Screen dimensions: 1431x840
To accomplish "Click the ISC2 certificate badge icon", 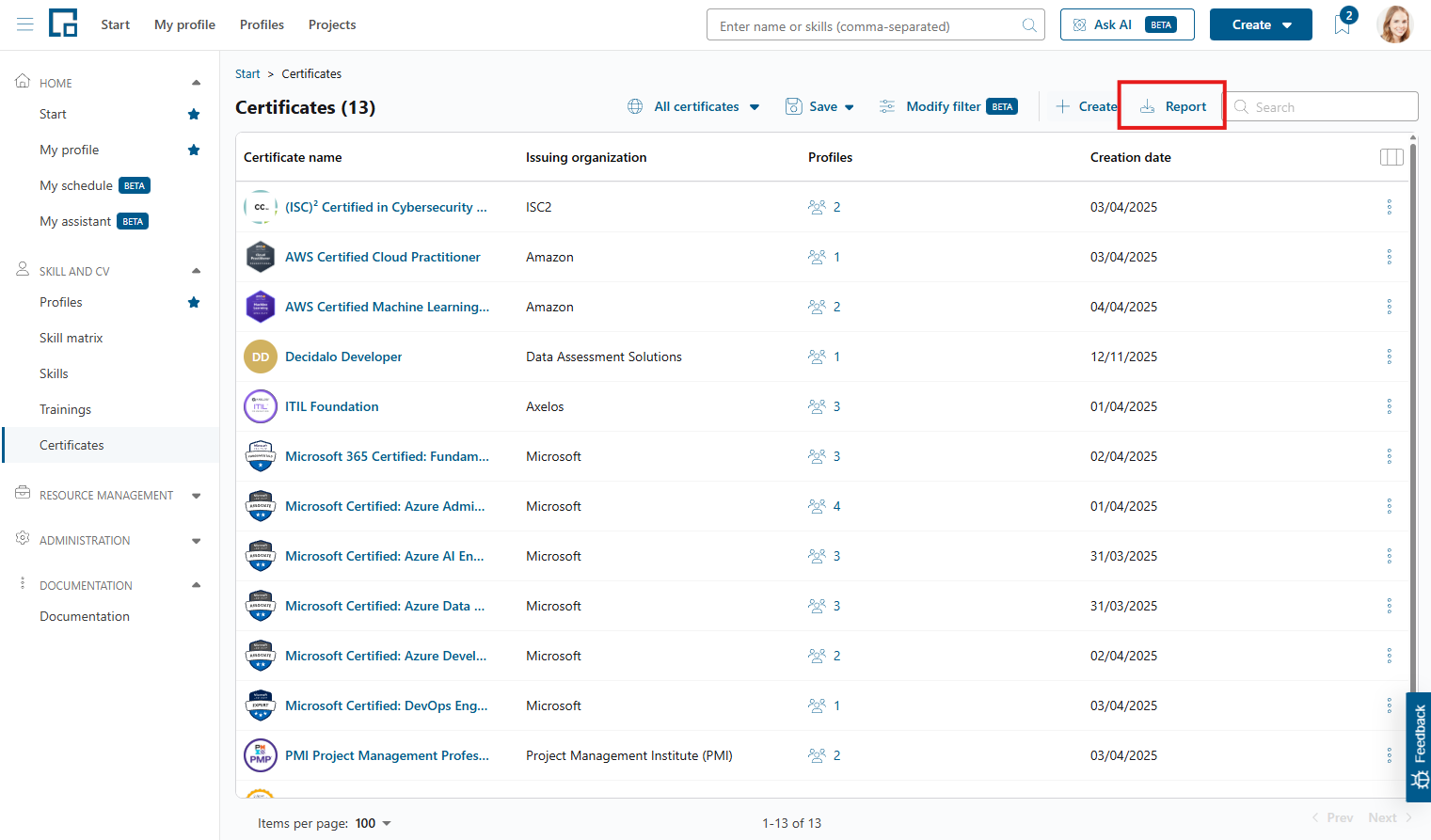I will click(261, 207).
